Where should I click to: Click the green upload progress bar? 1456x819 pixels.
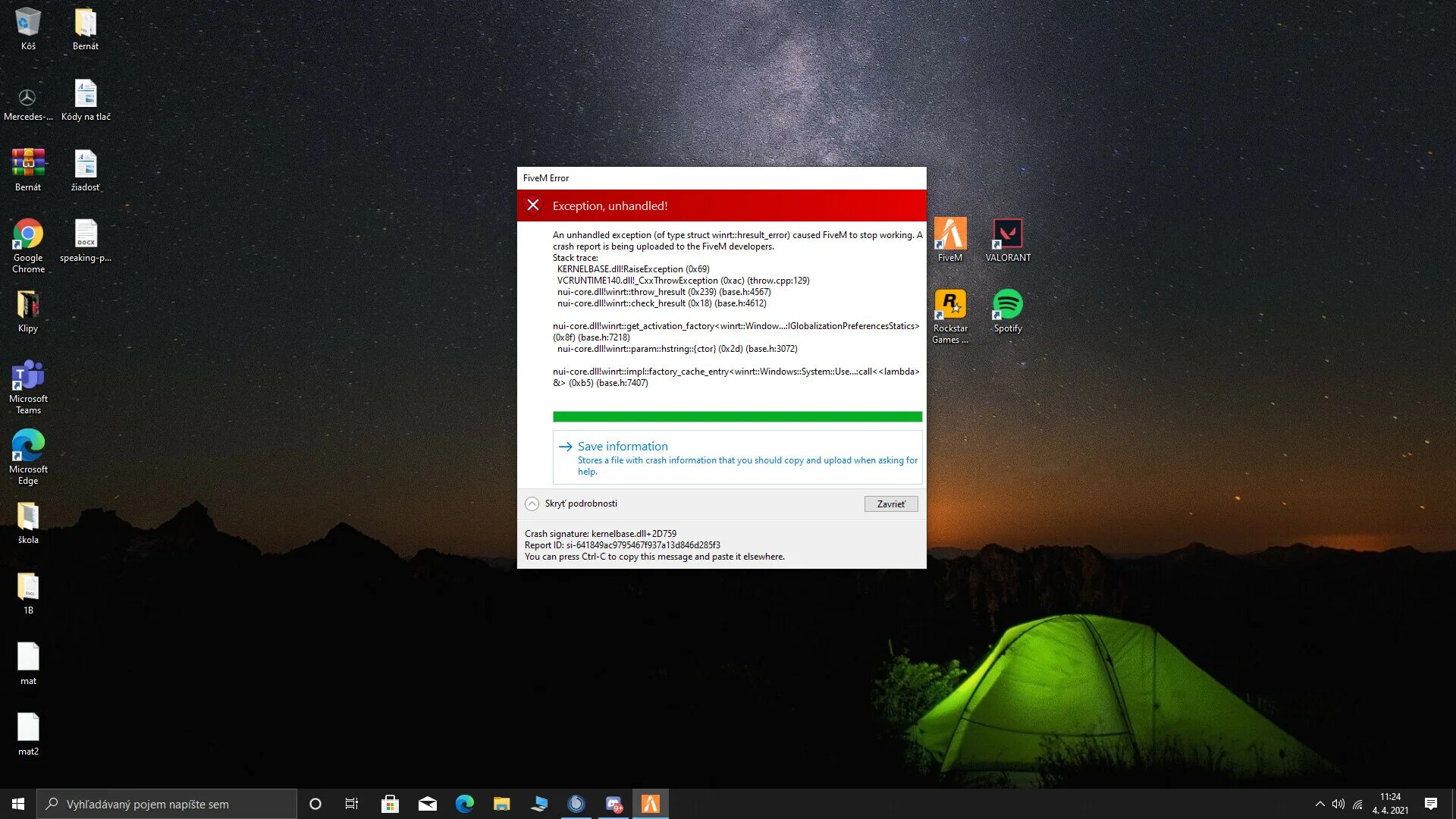[x=737, y=416]
